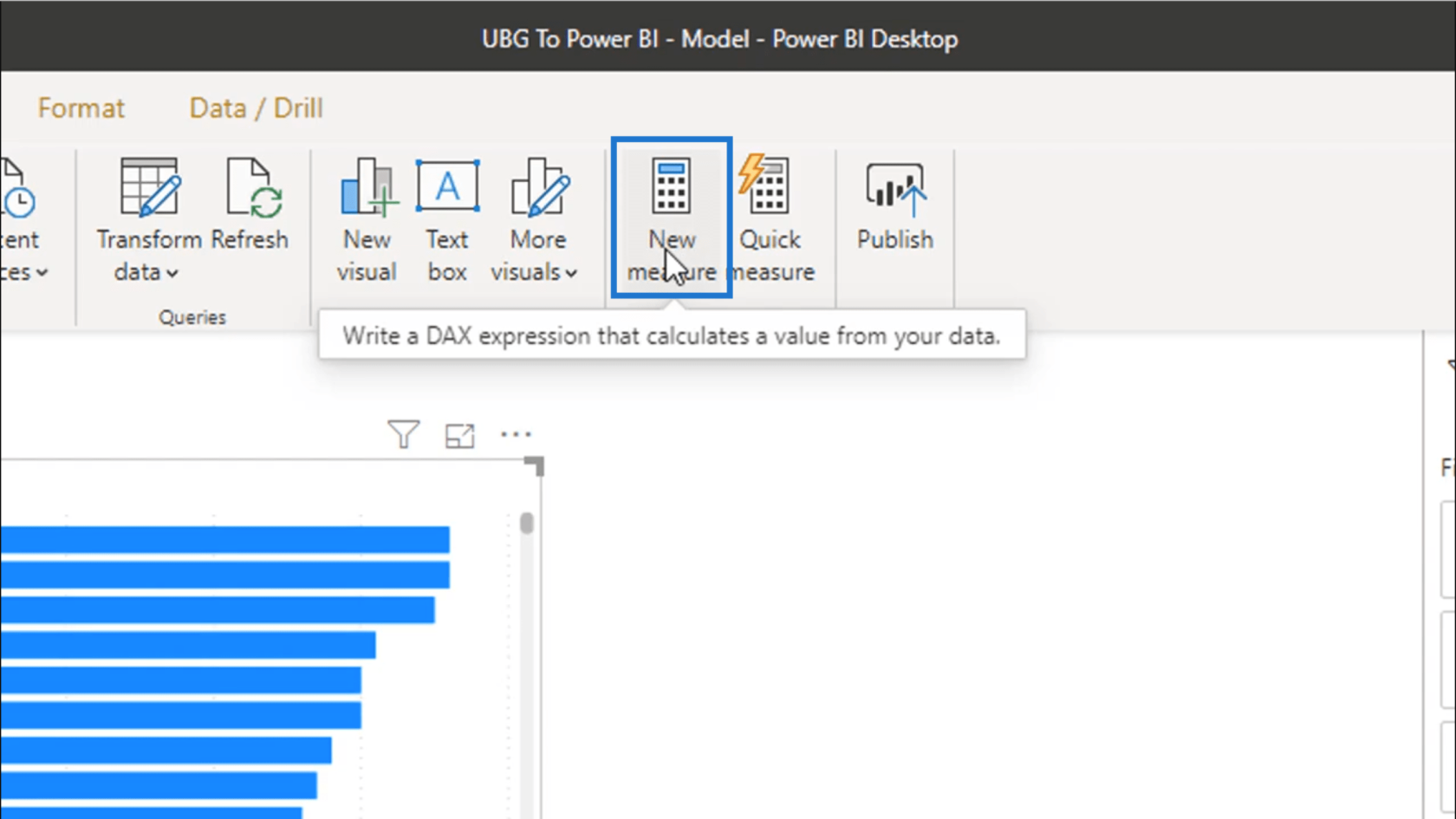Expand the Transform data dropdown arrow
1456x819 pixels.
172,273
